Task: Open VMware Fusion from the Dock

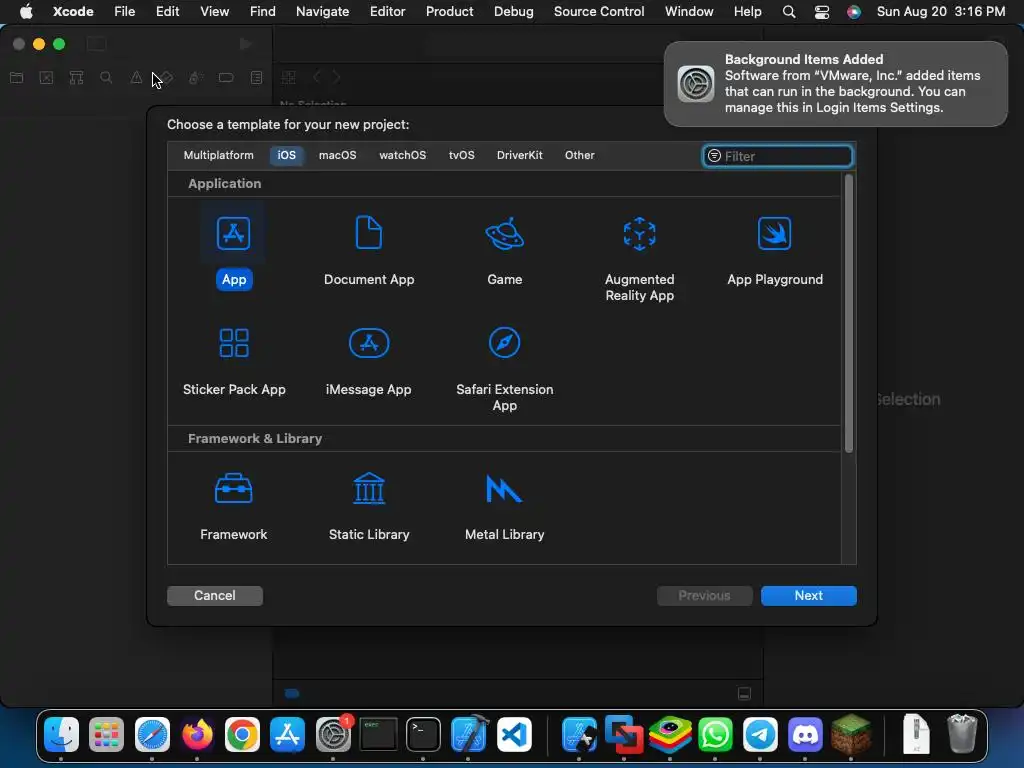Action: click(x=624, y=735)
